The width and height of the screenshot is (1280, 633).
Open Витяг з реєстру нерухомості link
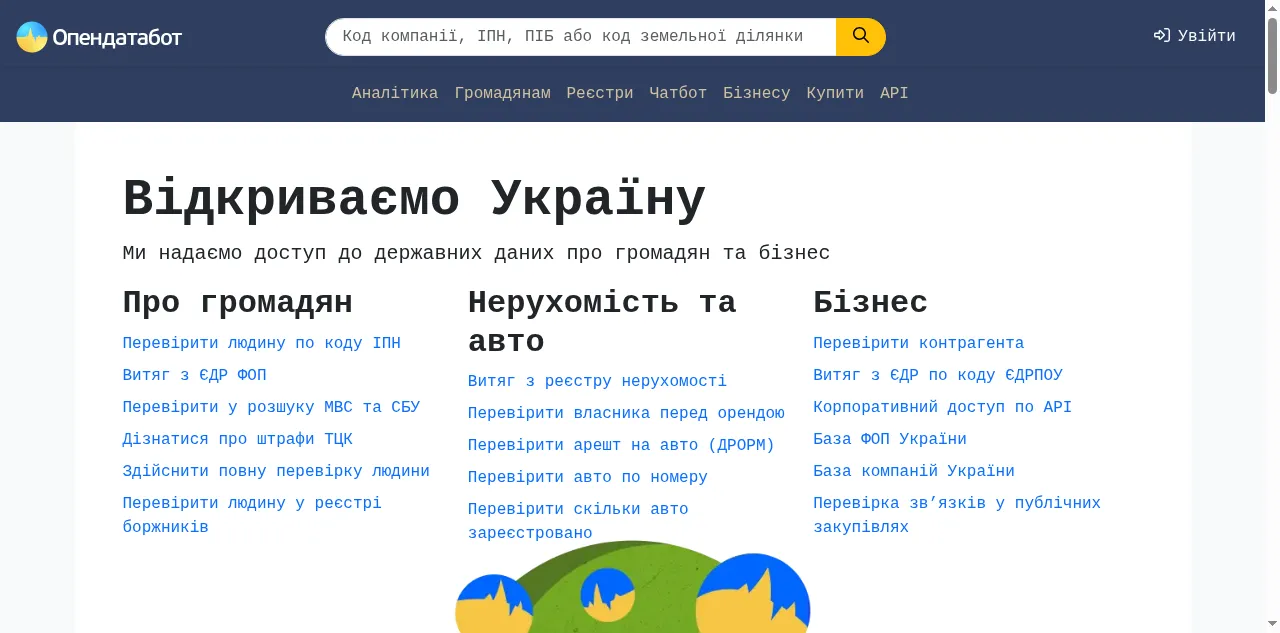(597, 381)
